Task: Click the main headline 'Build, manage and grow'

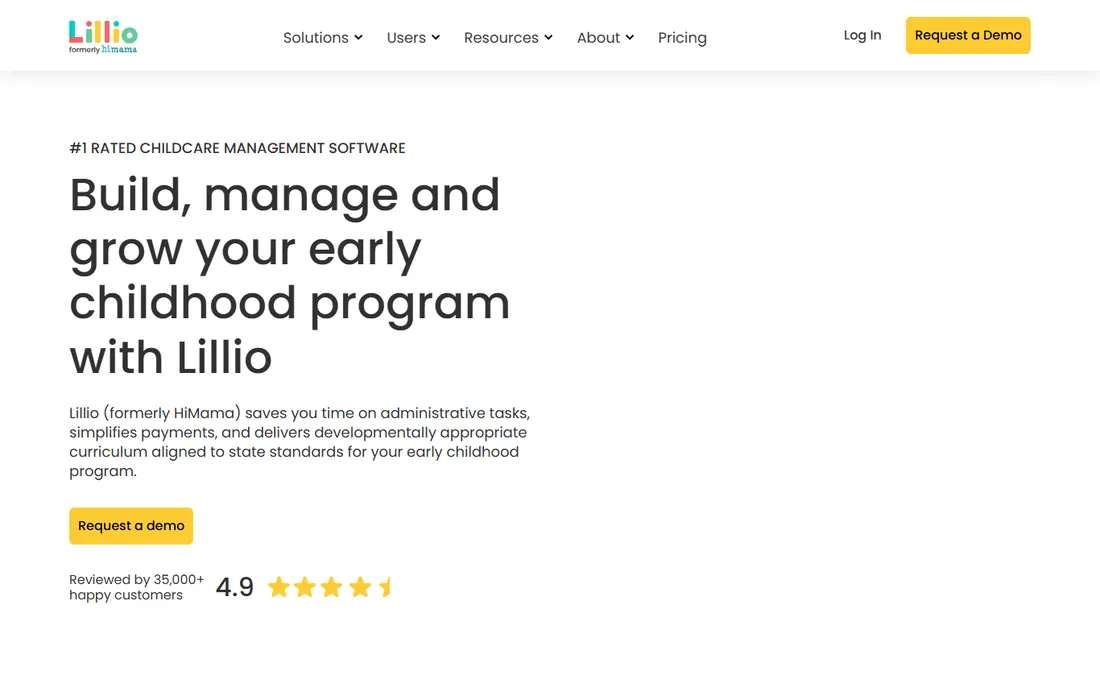Action: (290, 276)
